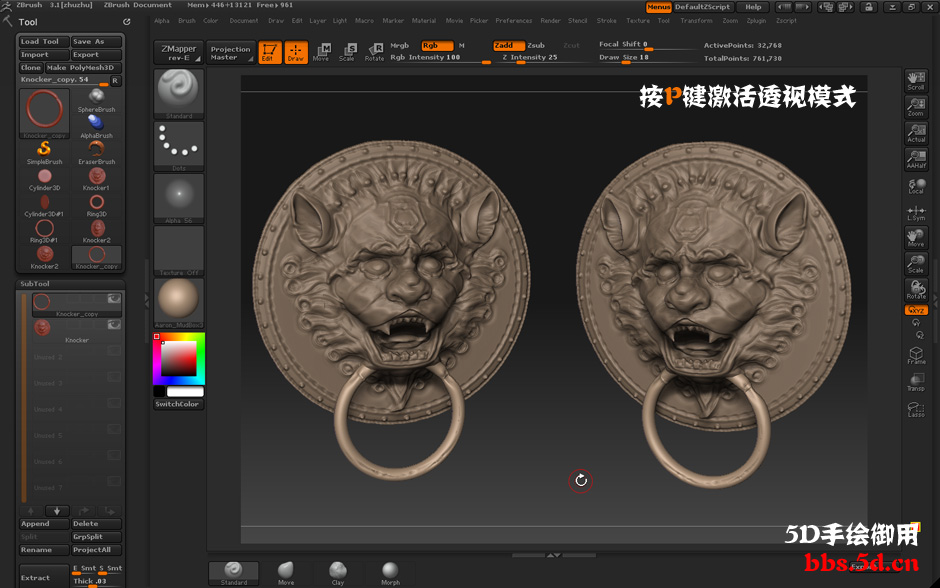This screenshot has height=588, width=940.
Task: Click the SwitchColor button
Action: [x=178, y=404]
